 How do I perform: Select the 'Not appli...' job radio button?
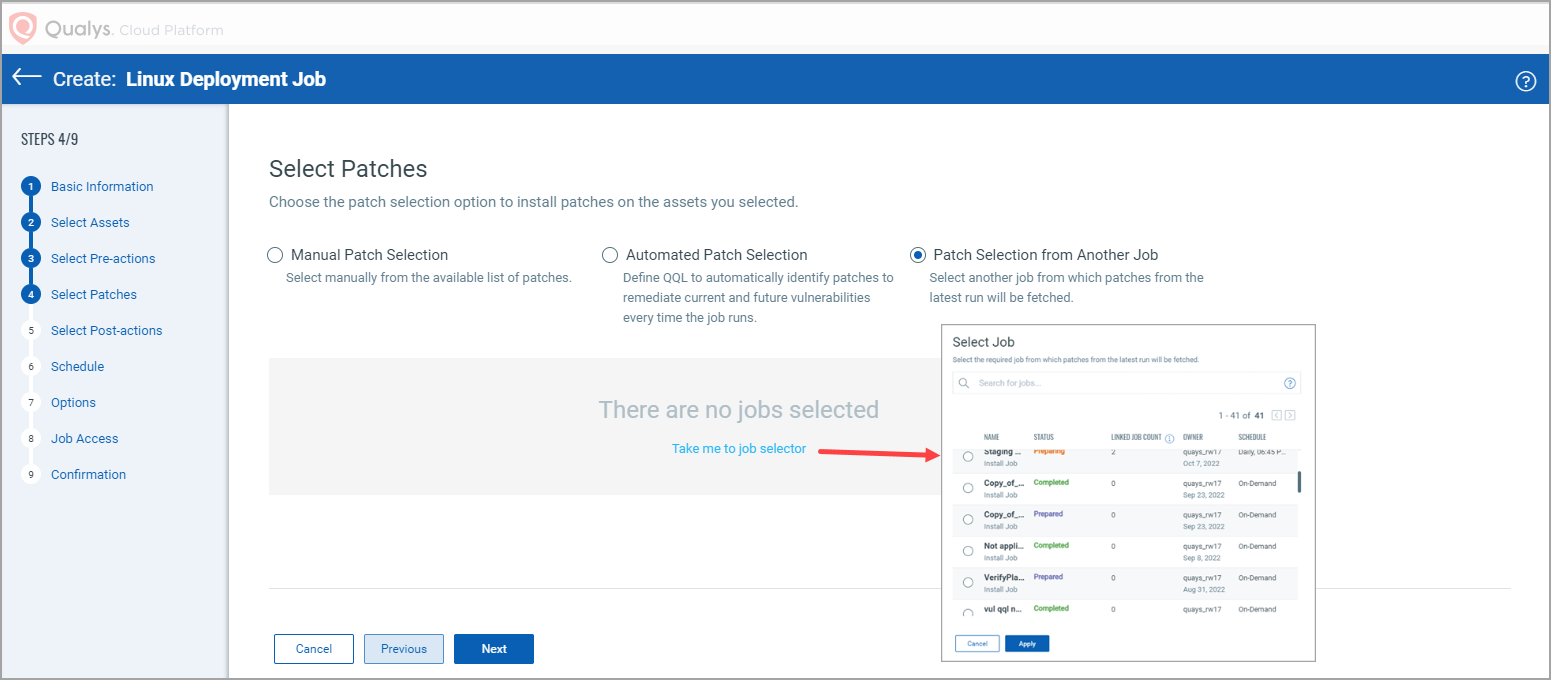tap(968, 551)
